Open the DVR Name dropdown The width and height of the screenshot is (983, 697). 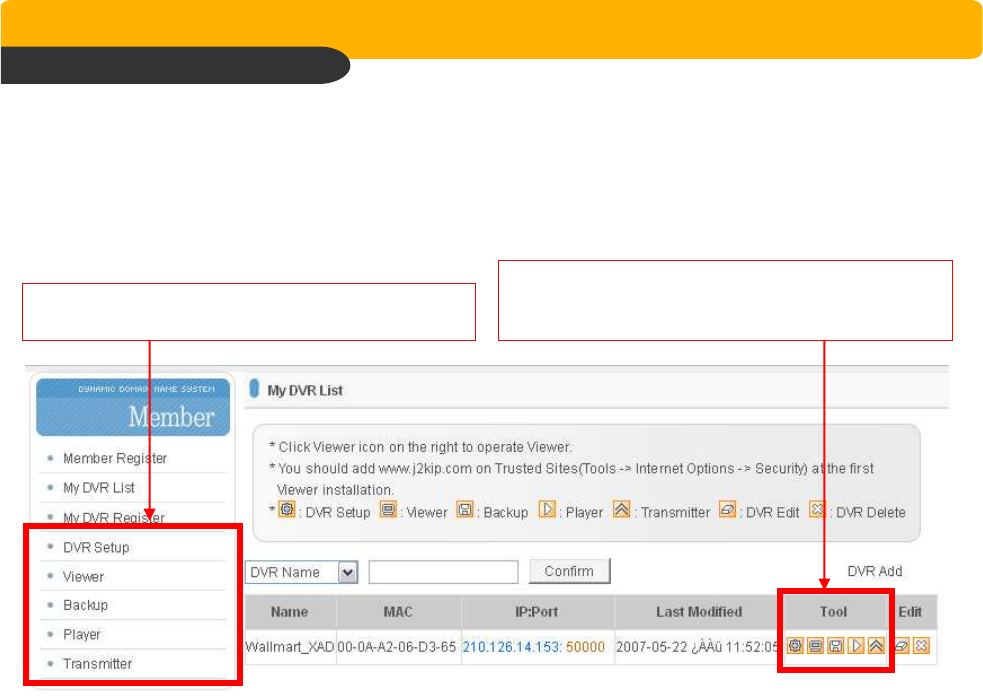pyautogui.click(x=302, y=572)
